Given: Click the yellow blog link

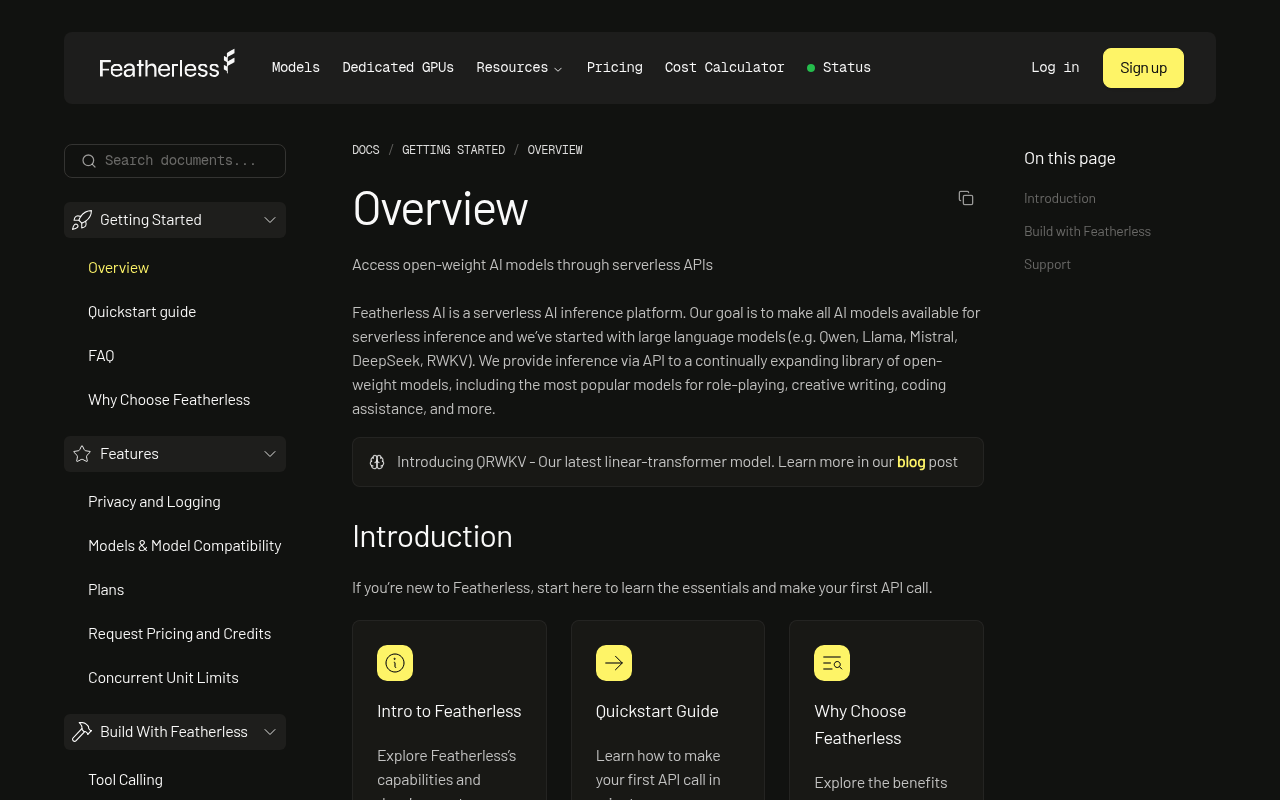Looking at the screenshot, I should [911, 462].
